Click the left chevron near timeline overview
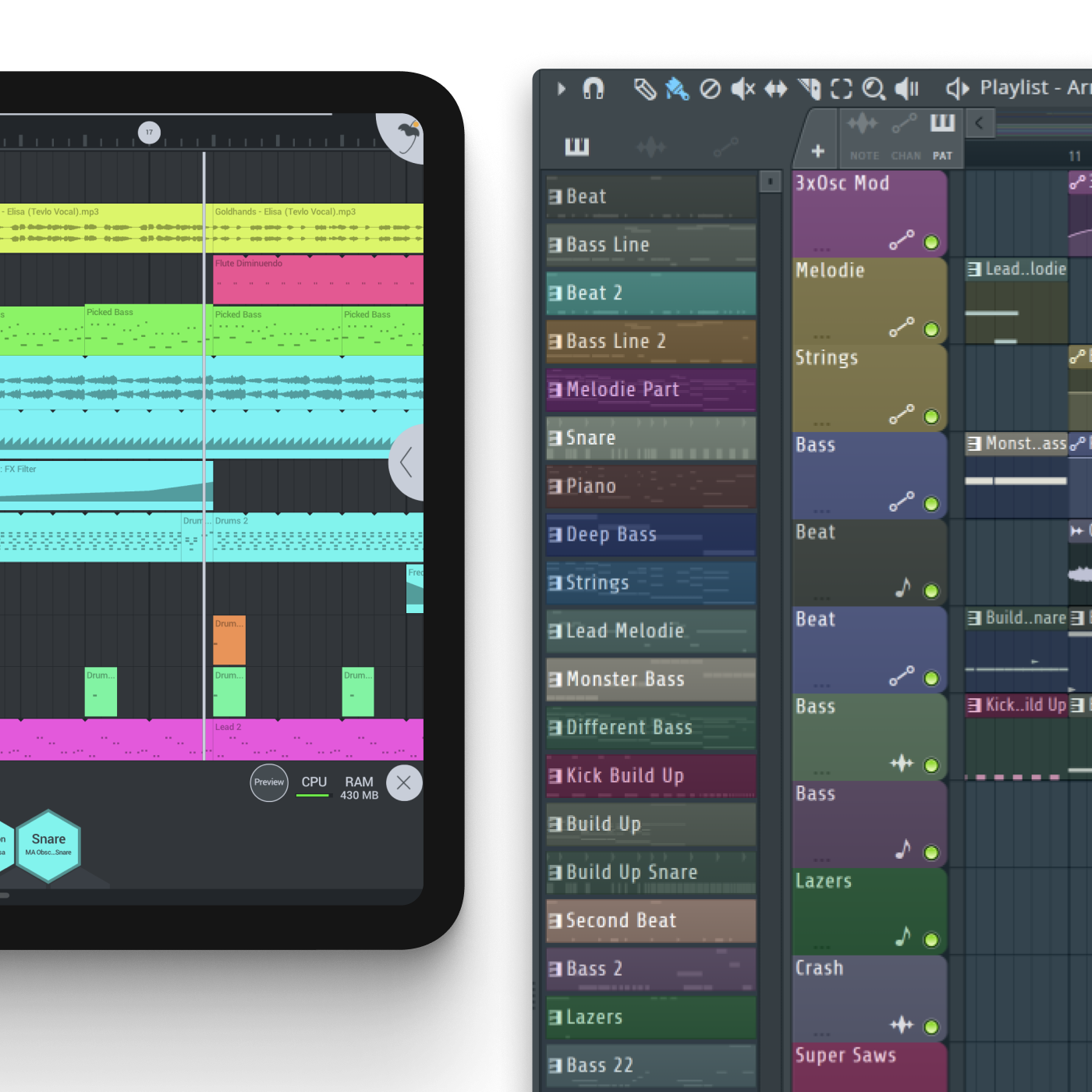 979,122
